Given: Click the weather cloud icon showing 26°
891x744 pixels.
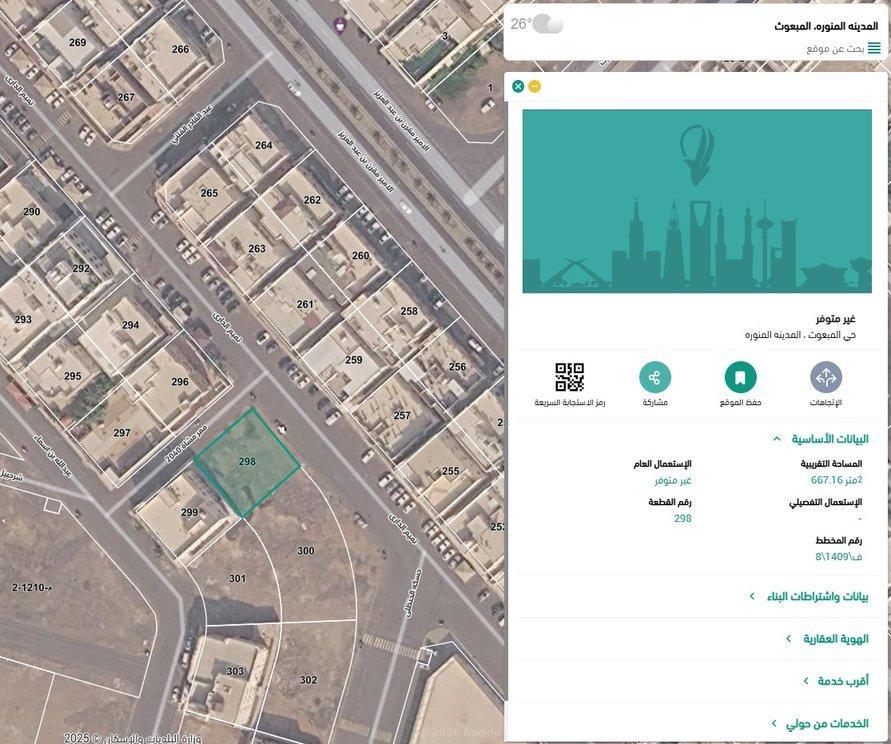Looking at the screenshot, I should (x=547, y=24).
